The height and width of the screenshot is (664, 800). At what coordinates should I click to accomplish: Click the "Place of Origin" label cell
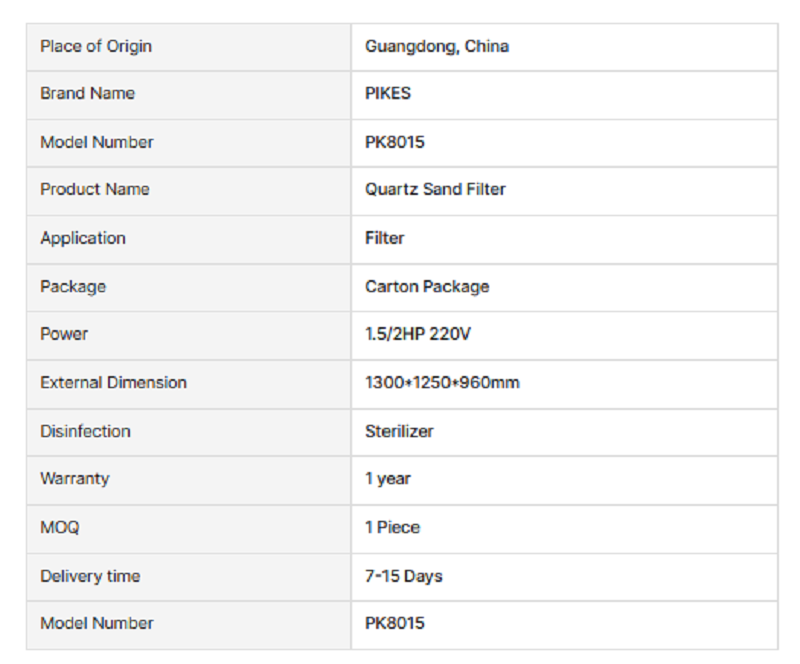coord(96,46)
